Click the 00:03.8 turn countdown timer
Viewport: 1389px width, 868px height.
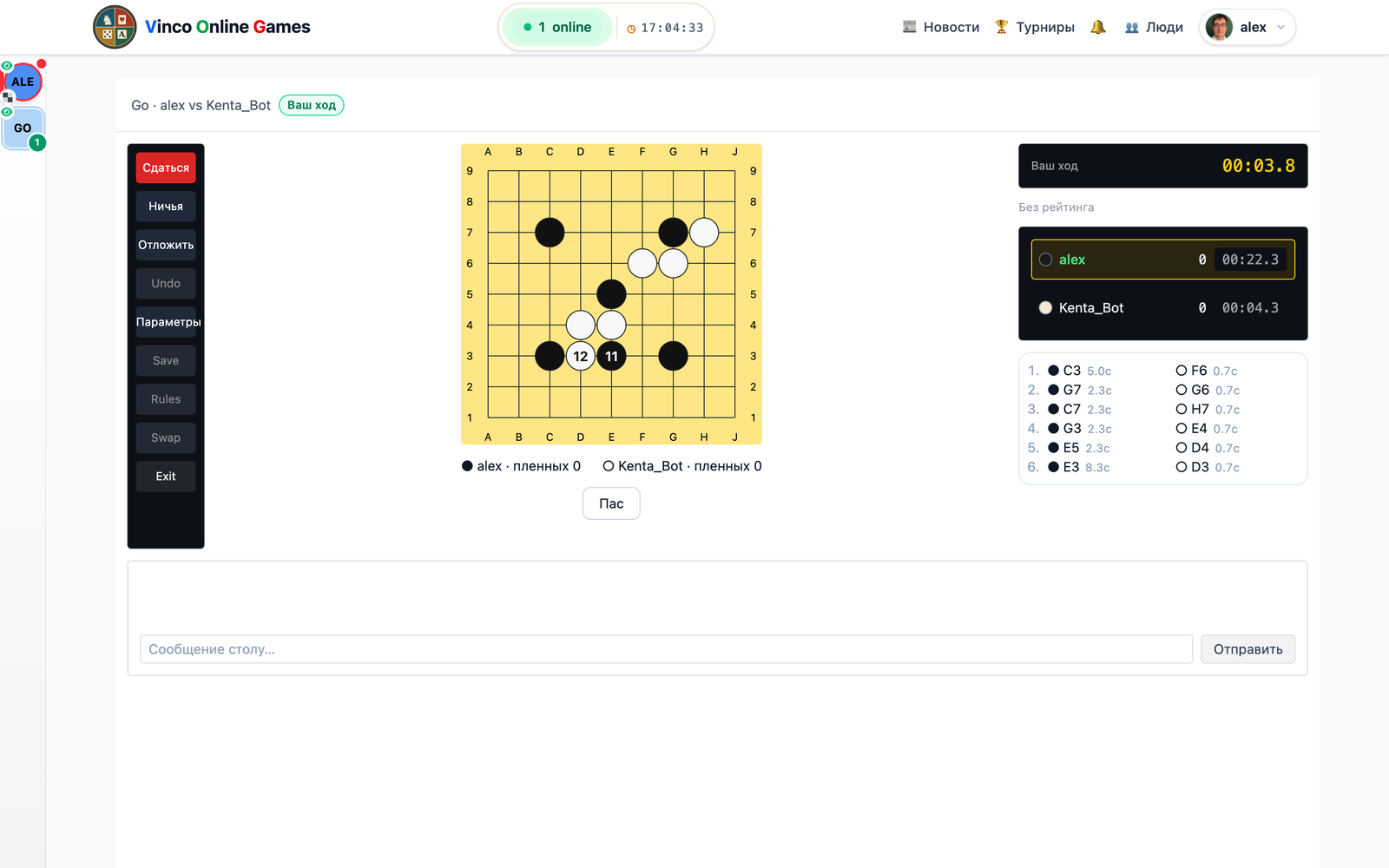pos(1258,166)
